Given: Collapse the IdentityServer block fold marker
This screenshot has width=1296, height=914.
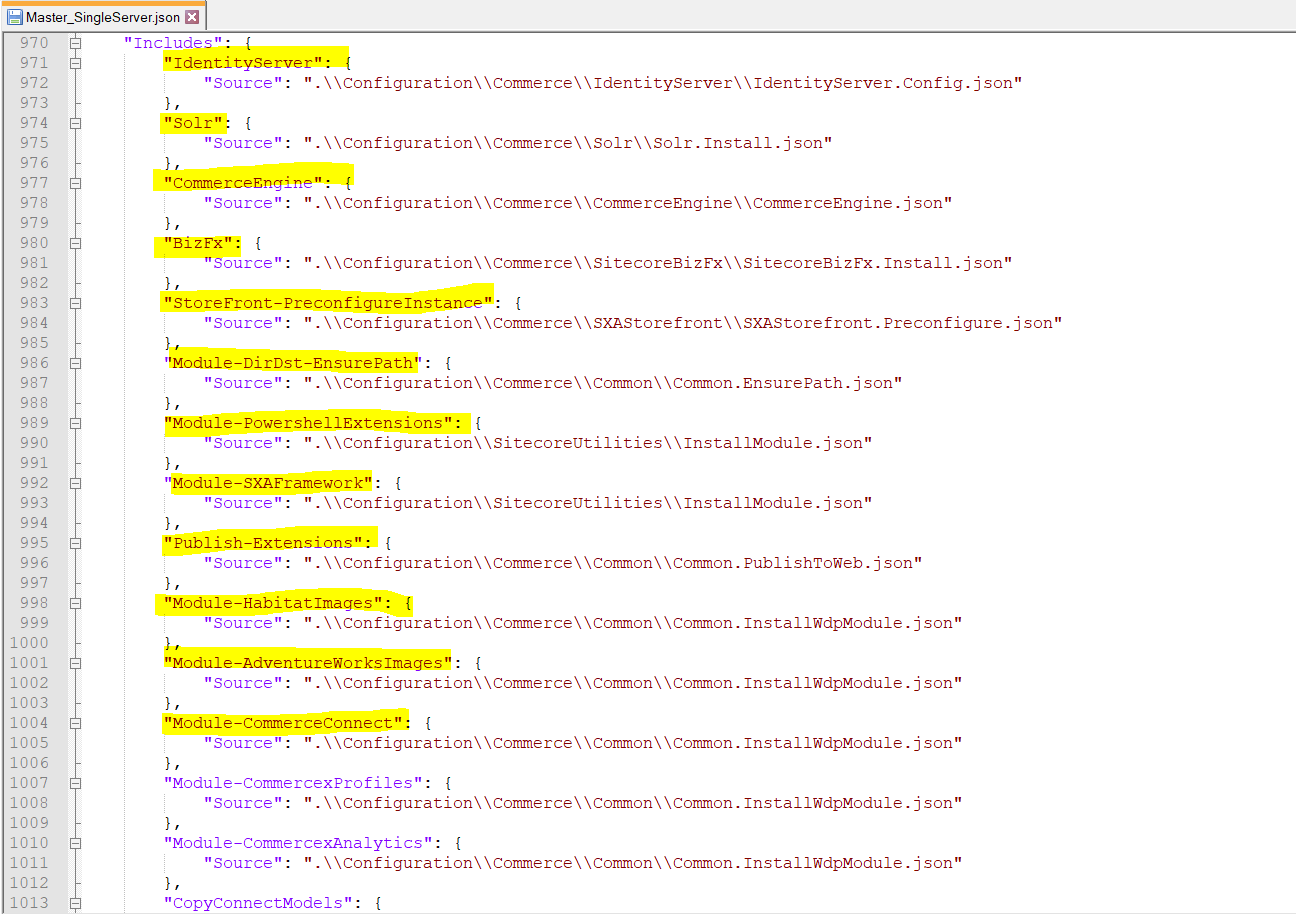Looking at the screenshot, I should pyautogui.click(x=74, y=63).
